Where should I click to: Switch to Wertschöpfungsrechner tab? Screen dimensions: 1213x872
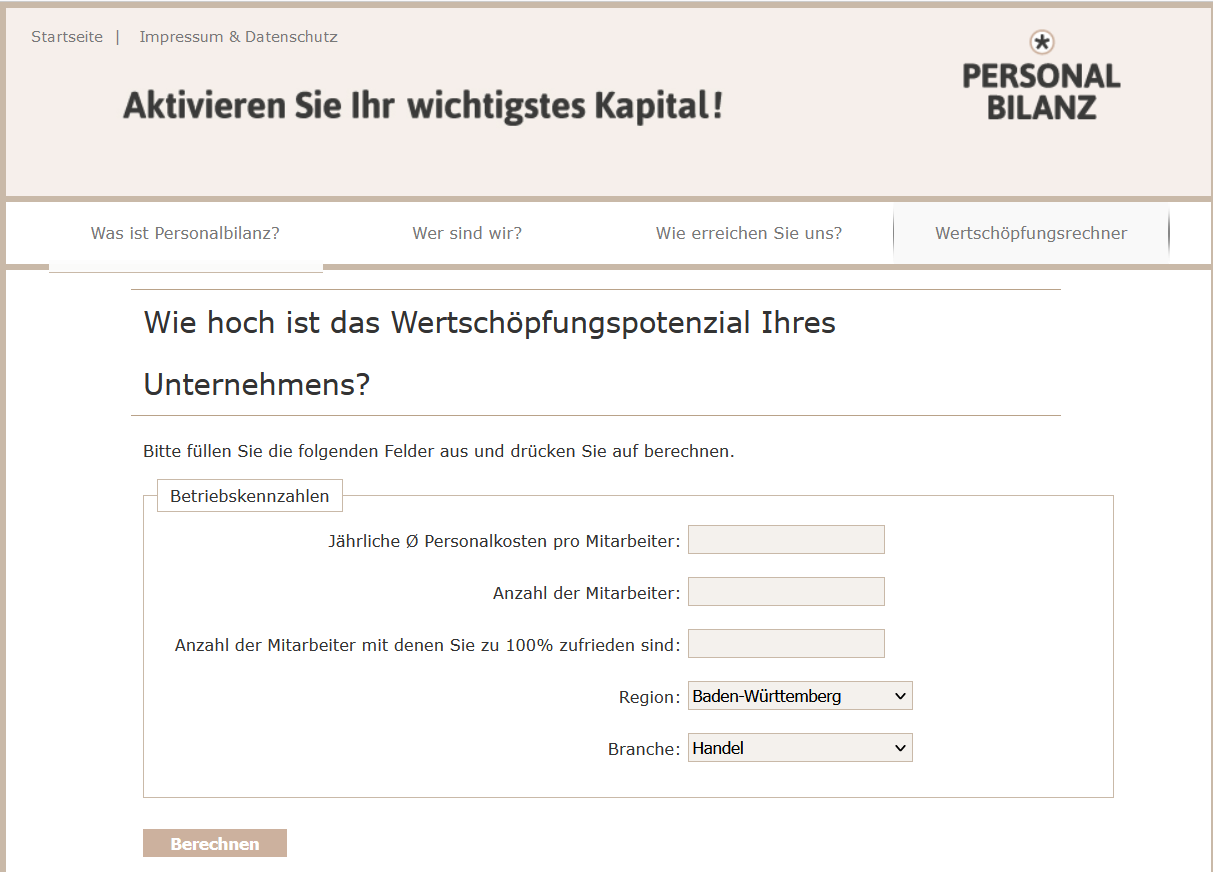(x=1031, y=233)
